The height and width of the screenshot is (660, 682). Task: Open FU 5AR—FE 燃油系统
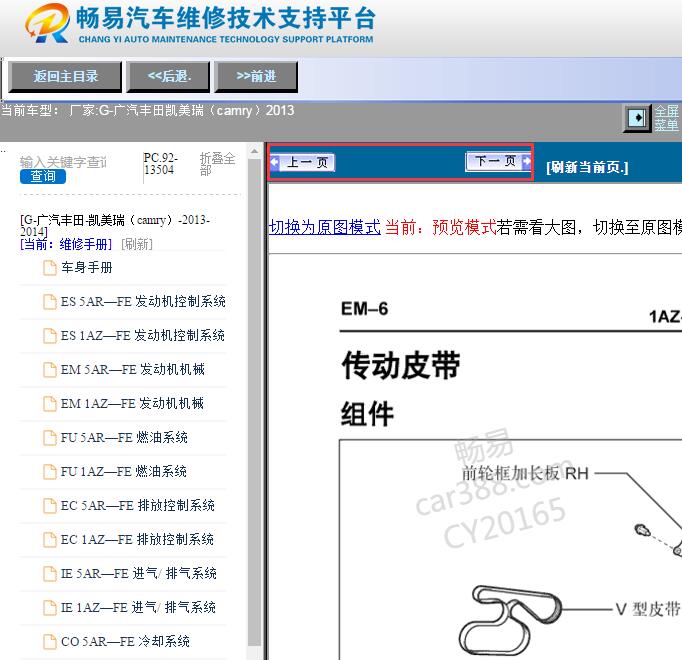[124, 437]
